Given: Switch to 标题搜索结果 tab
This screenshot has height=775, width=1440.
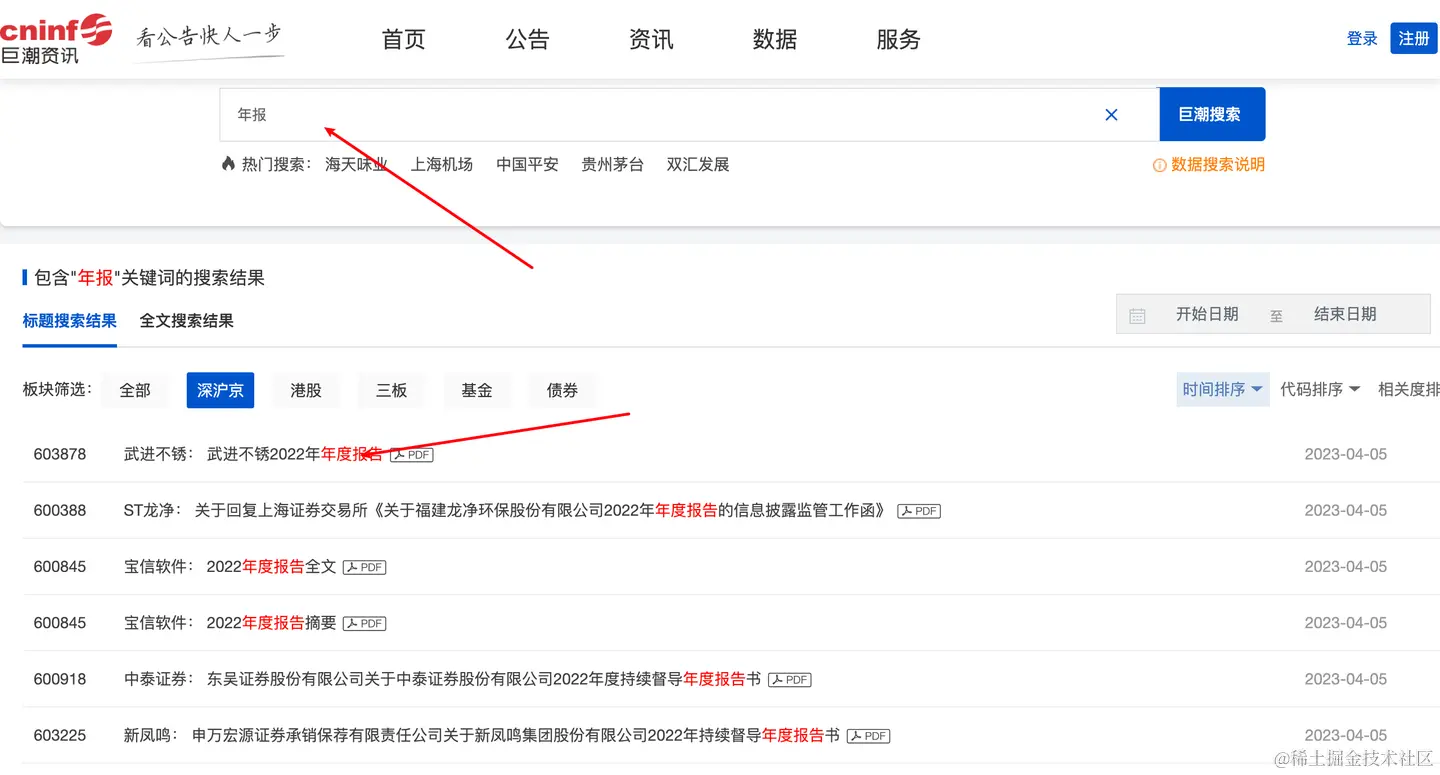Looking at the screenshot, I should point(70,321).
